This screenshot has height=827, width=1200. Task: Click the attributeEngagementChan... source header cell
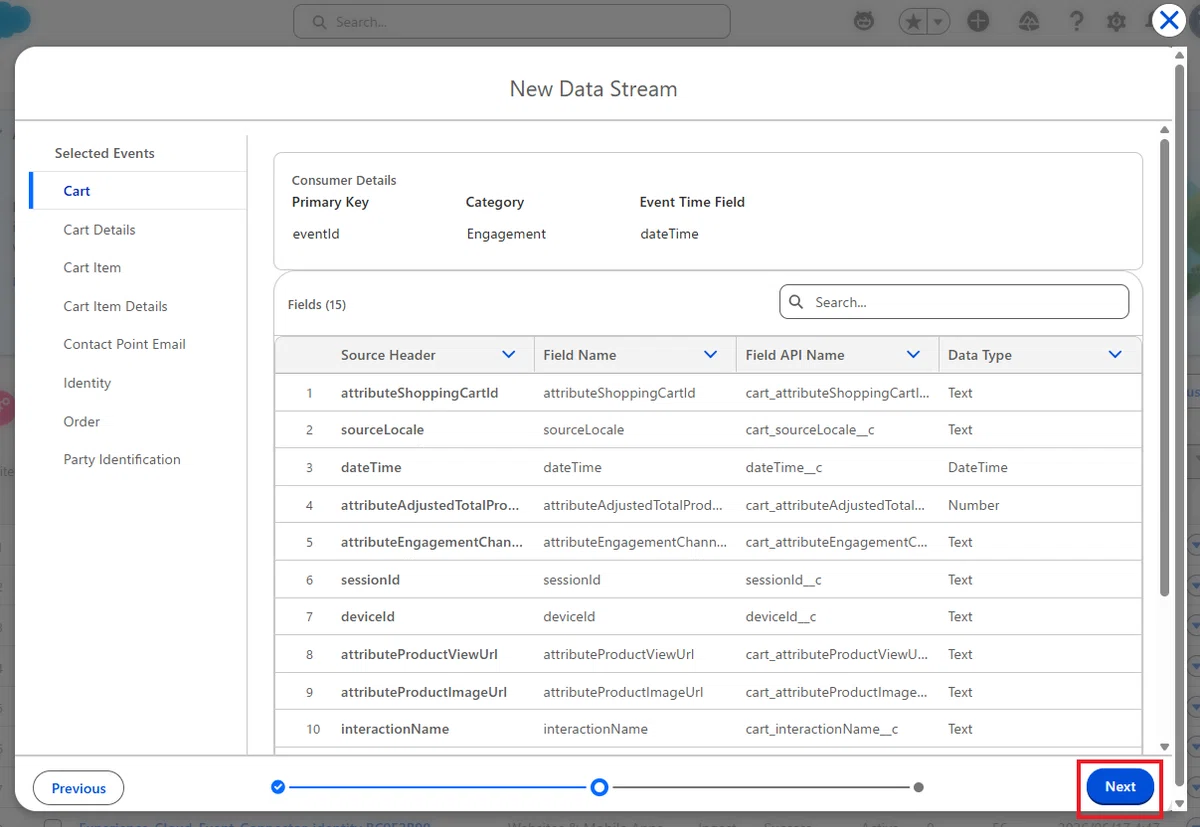[x=432, y=542]
